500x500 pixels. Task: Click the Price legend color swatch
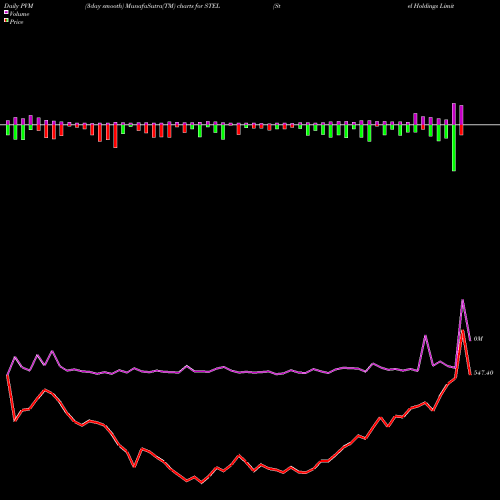pos(6,21)
